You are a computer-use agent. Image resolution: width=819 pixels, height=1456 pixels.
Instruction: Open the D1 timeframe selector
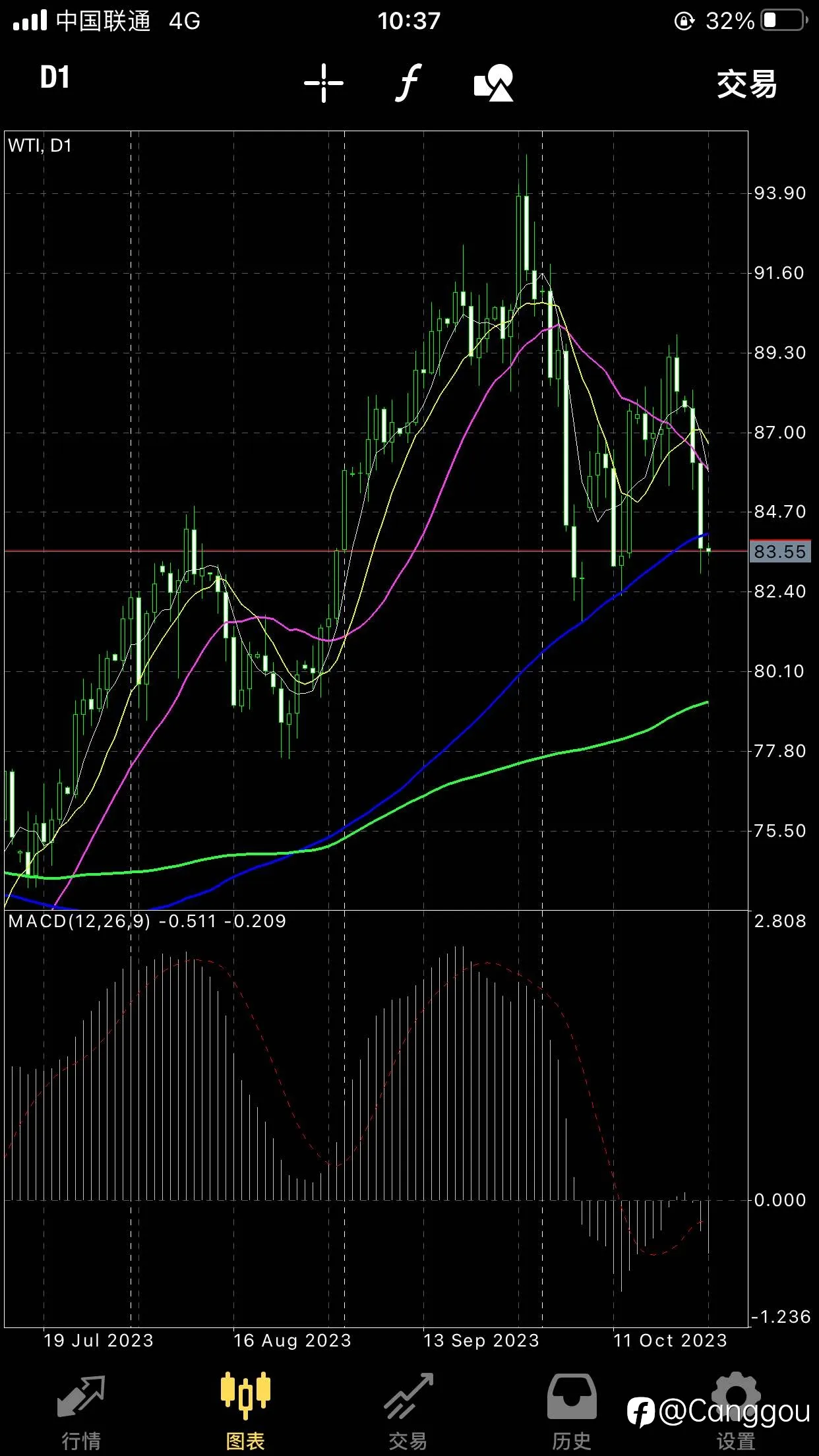pyautogui.click(x=55, y=78)
